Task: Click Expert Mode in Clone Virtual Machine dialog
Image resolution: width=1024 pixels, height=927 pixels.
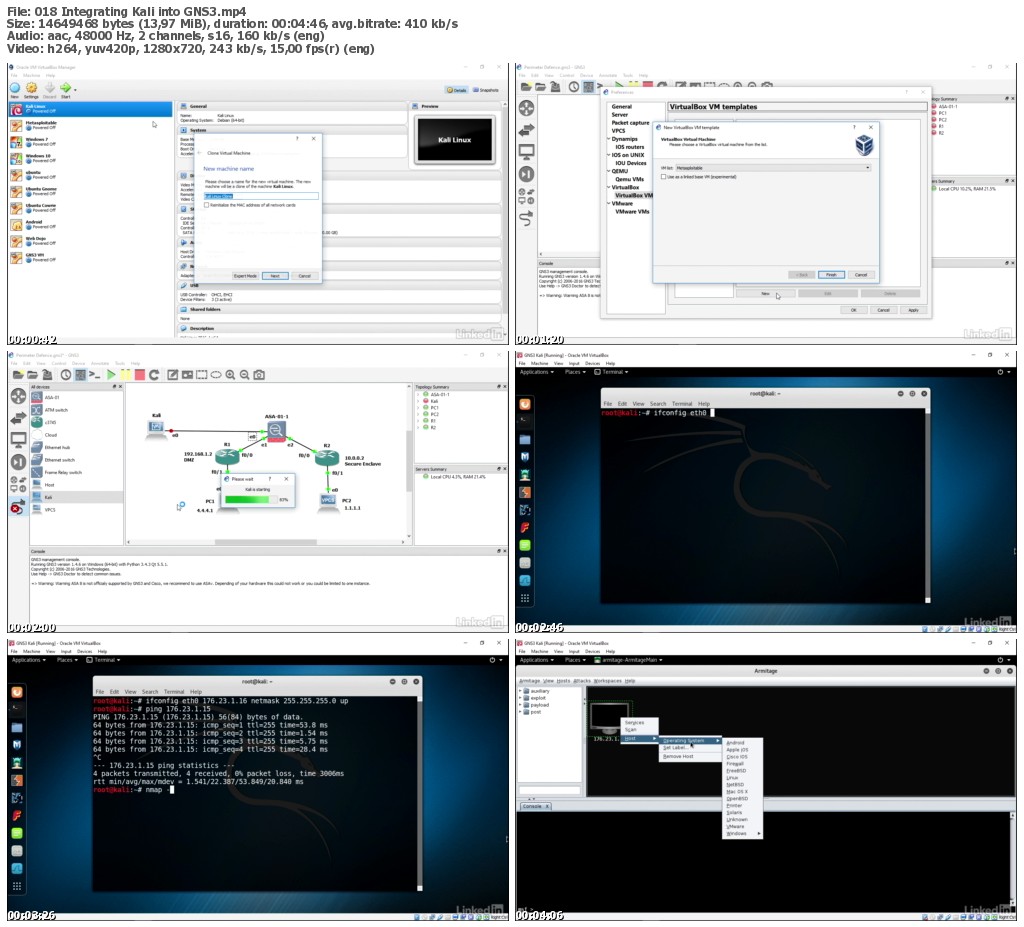Action: click(x=245, y=276)
